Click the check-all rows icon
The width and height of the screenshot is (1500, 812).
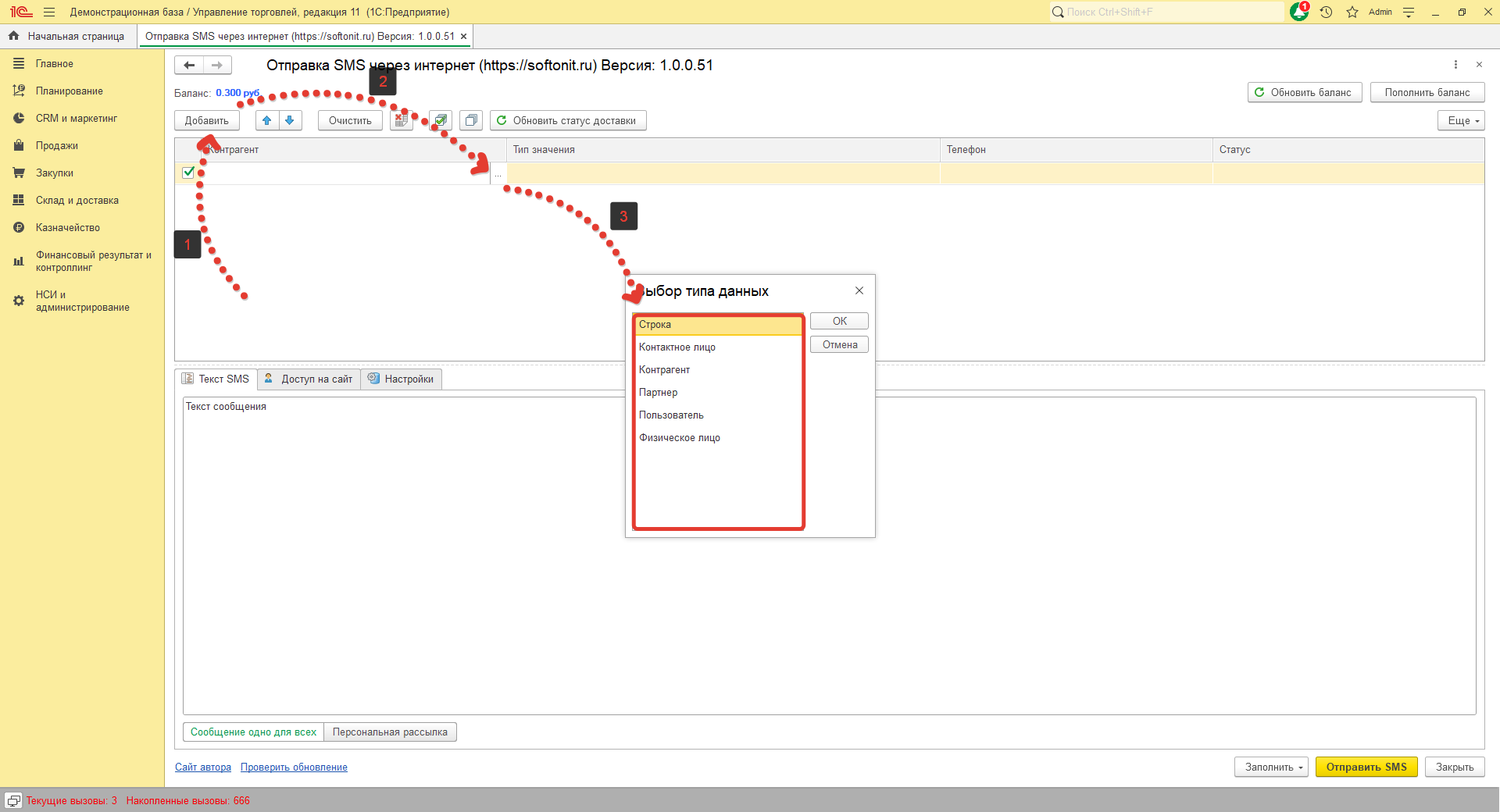point(441,120)
